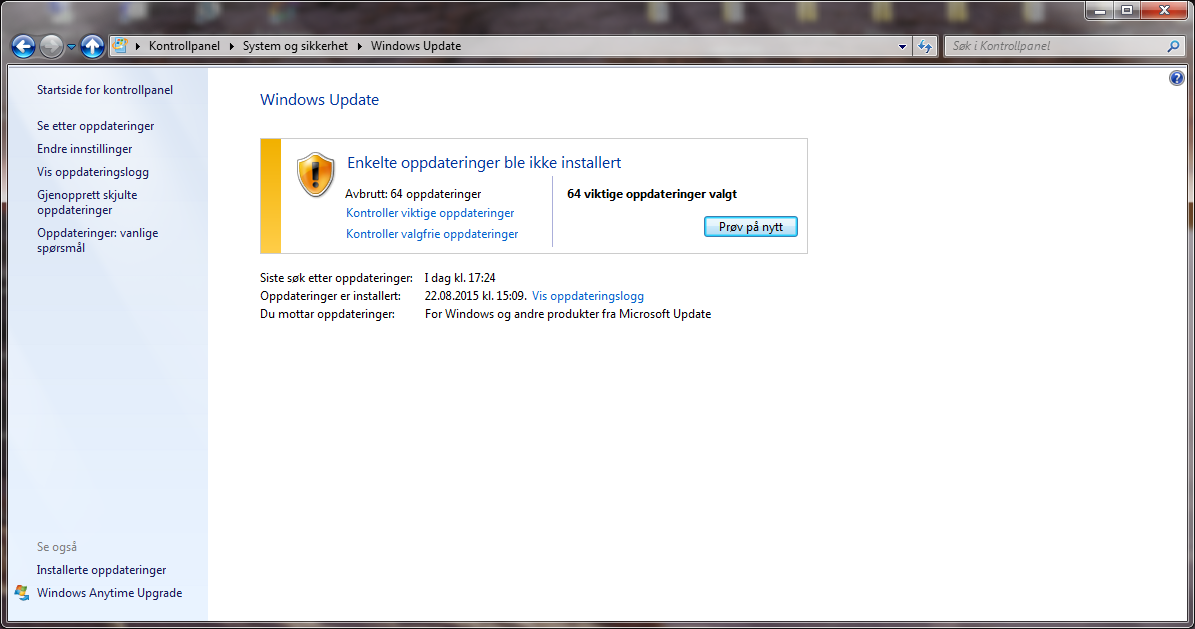
Task: Open Installerte oppdateringer
Action: tap(101, 570)
